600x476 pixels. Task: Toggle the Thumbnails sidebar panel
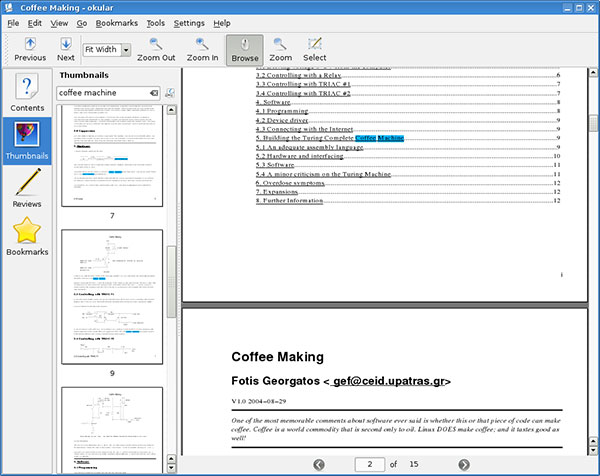[27, 140]
